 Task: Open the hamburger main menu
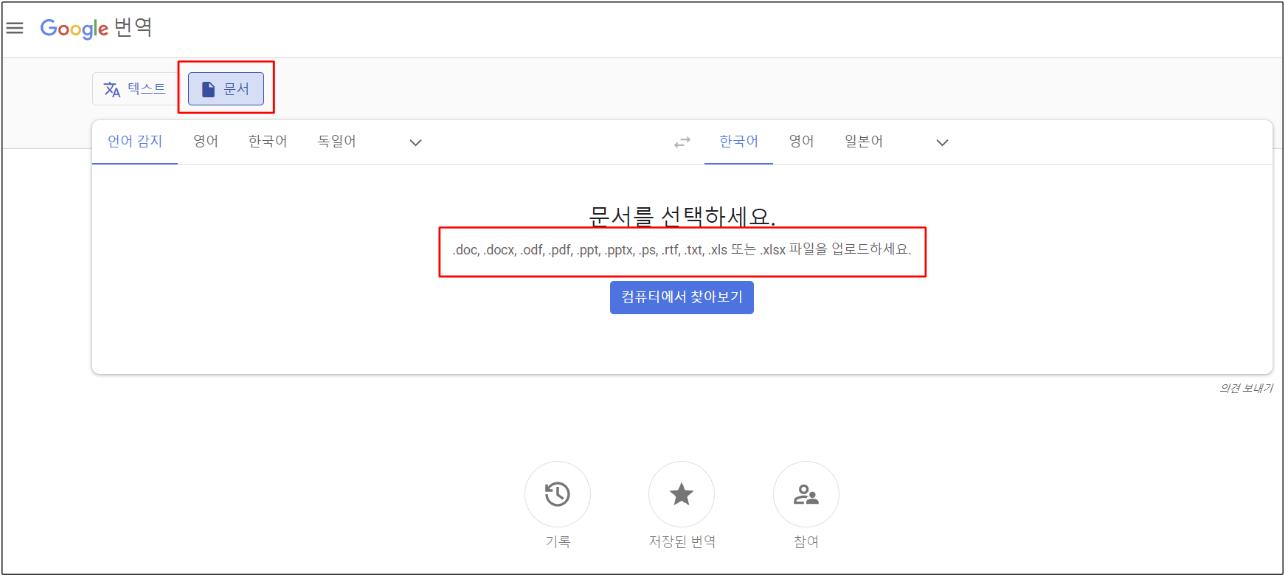[15, 28]
